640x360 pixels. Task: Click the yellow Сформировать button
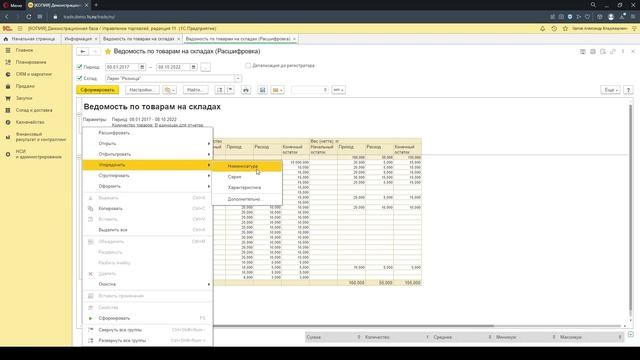(98, 90)
